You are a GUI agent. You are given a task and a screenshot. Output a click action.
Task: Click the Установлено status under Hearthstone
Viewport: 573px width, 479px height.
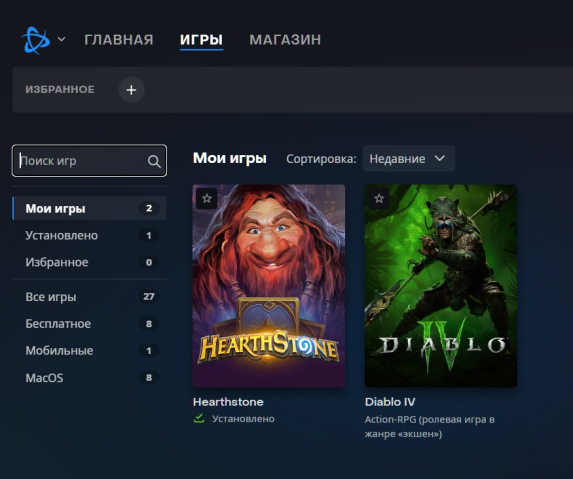pyautogui.click(x=243, y=419)
